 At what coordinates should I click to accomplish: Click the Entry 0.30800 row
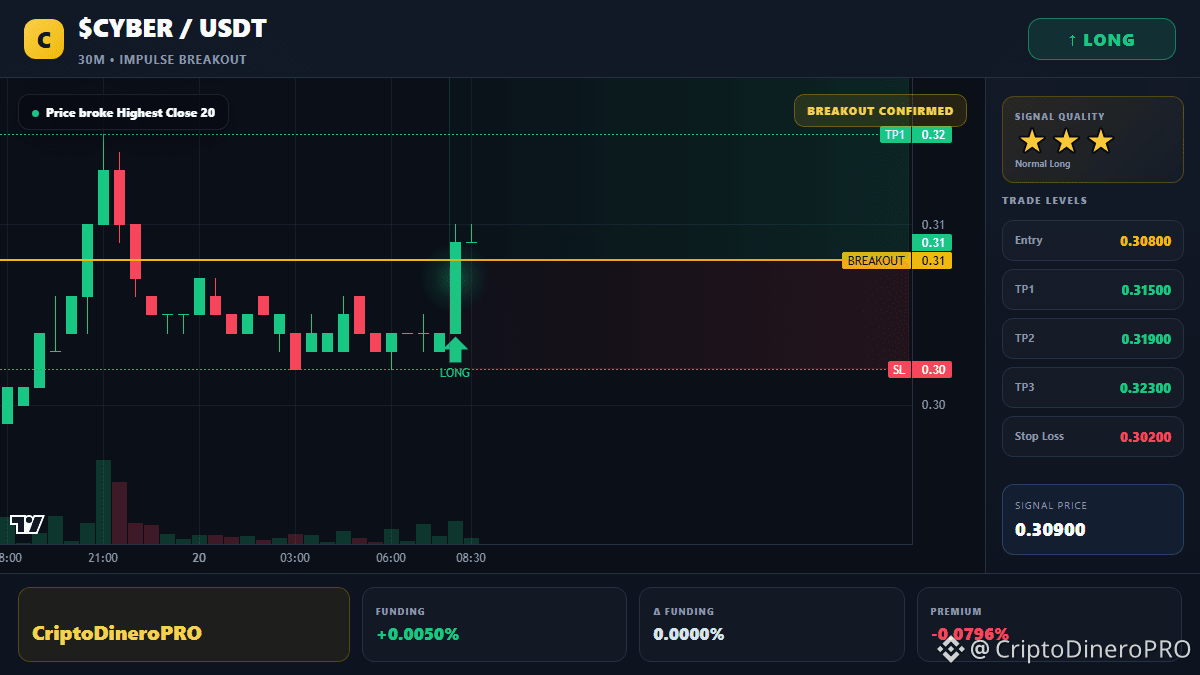pos(1093,241)
